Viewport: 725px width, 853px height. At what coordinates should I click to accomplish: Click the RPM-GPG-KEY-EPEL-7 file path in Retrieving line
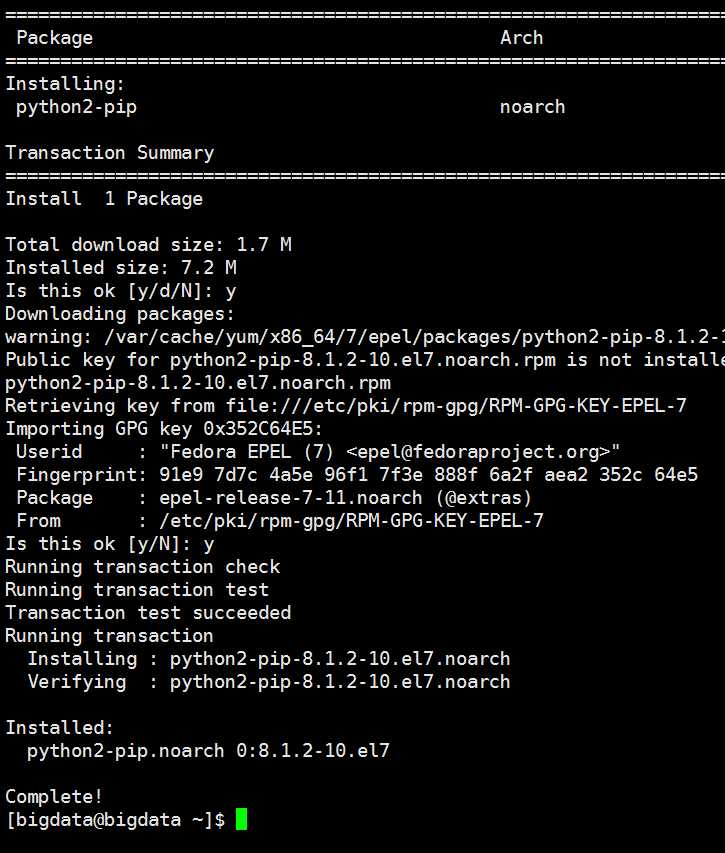click(x=456, y=405)
